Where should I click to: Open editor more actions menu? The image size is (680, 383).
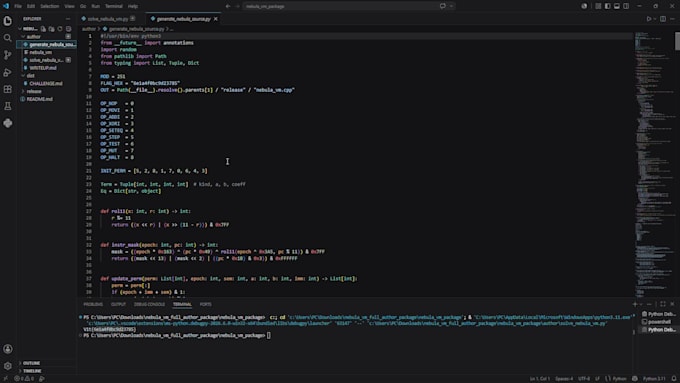click(x=672, y=19)
